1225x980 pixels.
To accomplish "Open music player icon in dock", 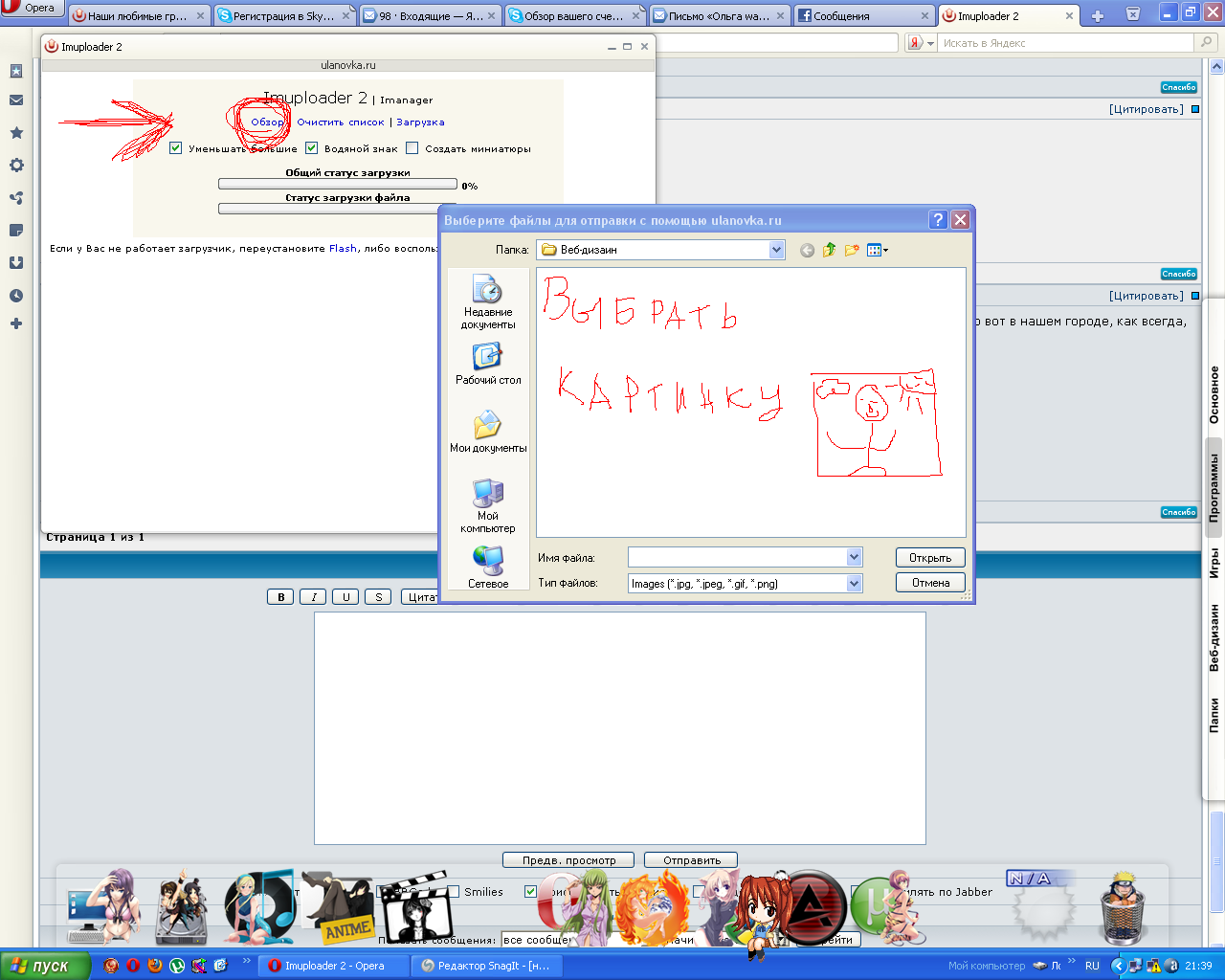I will [261, 907].
